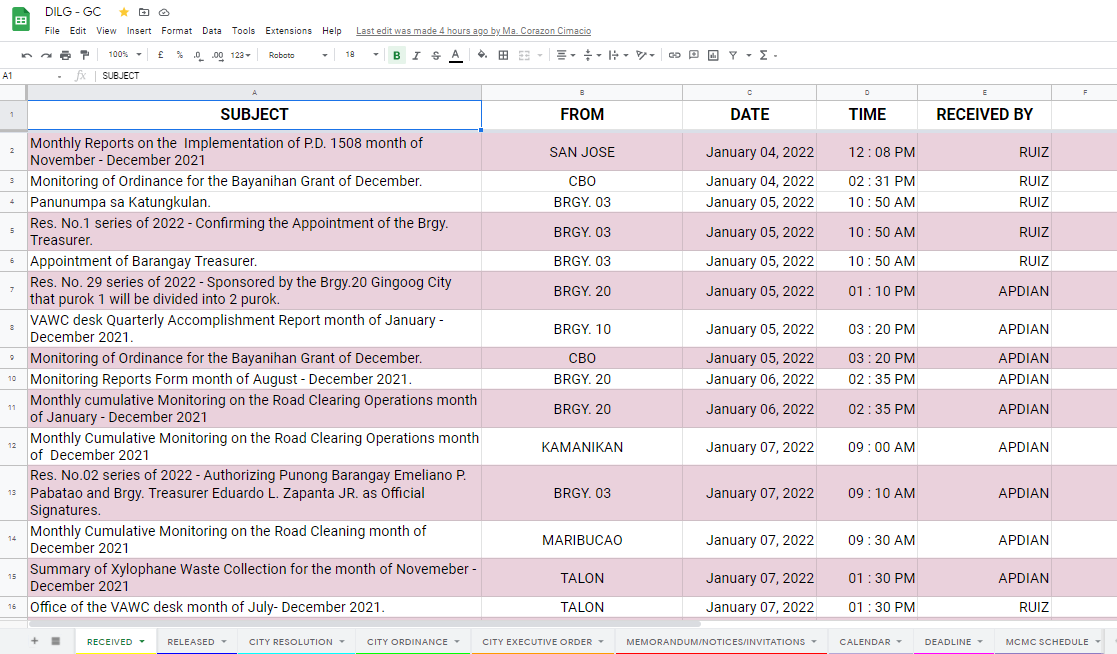Add a new sheet with plus button
The width and height of the screenshot is (1117, 654).
coord(34,641)
